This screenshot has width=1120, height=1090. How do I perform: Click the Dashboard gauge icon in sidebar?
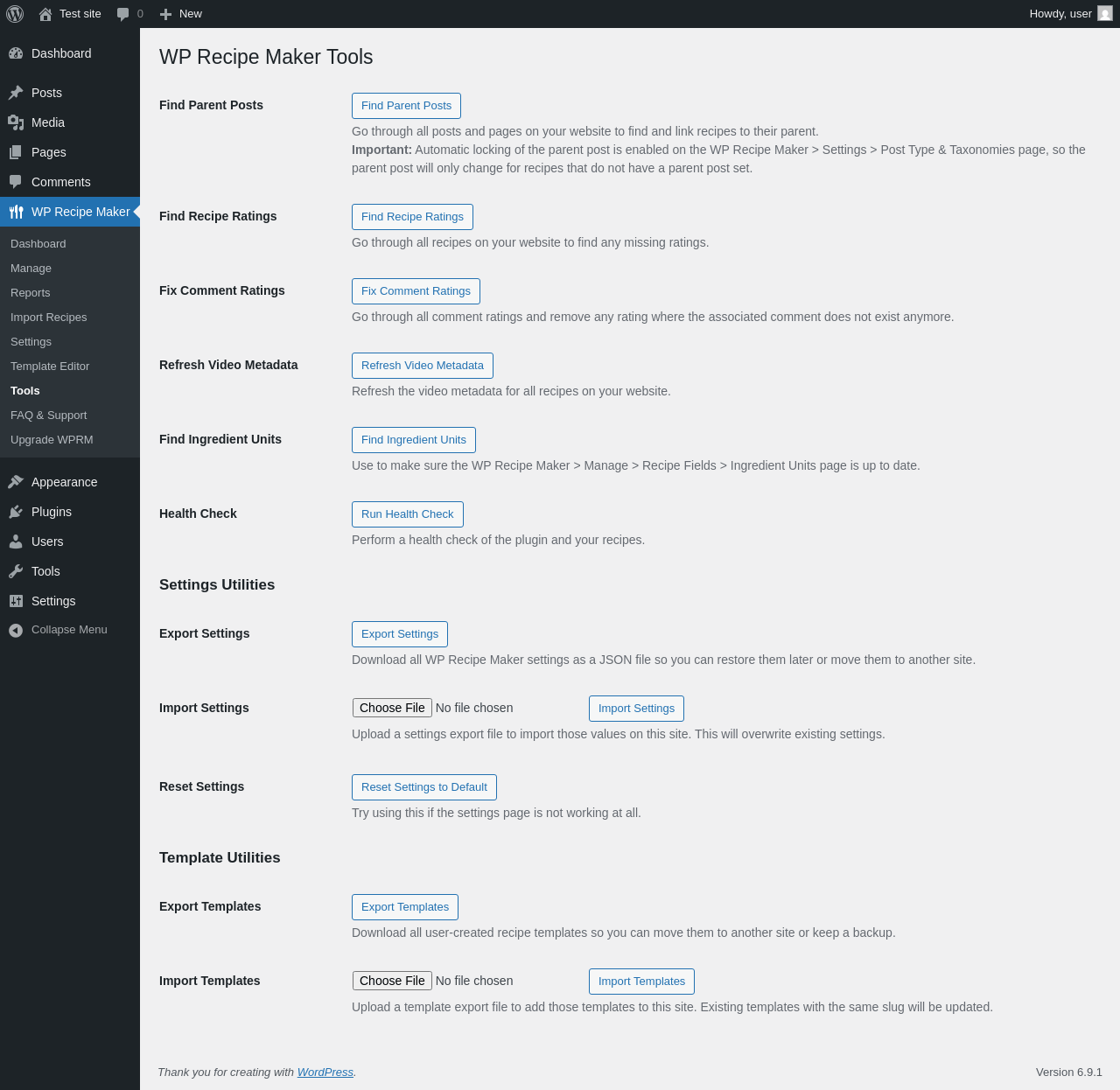(x=16, y=53)
